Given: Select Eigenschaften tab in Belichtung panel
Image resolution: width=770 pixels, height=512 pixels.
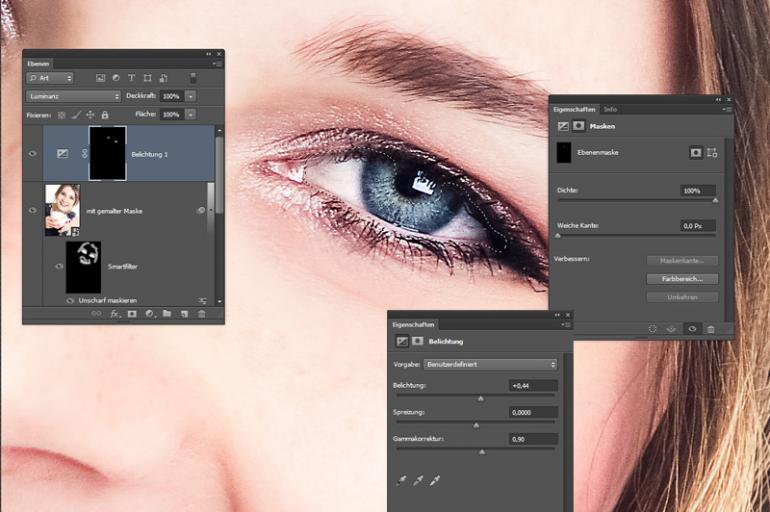Looking at the screenshot, I should coord(413,324).
